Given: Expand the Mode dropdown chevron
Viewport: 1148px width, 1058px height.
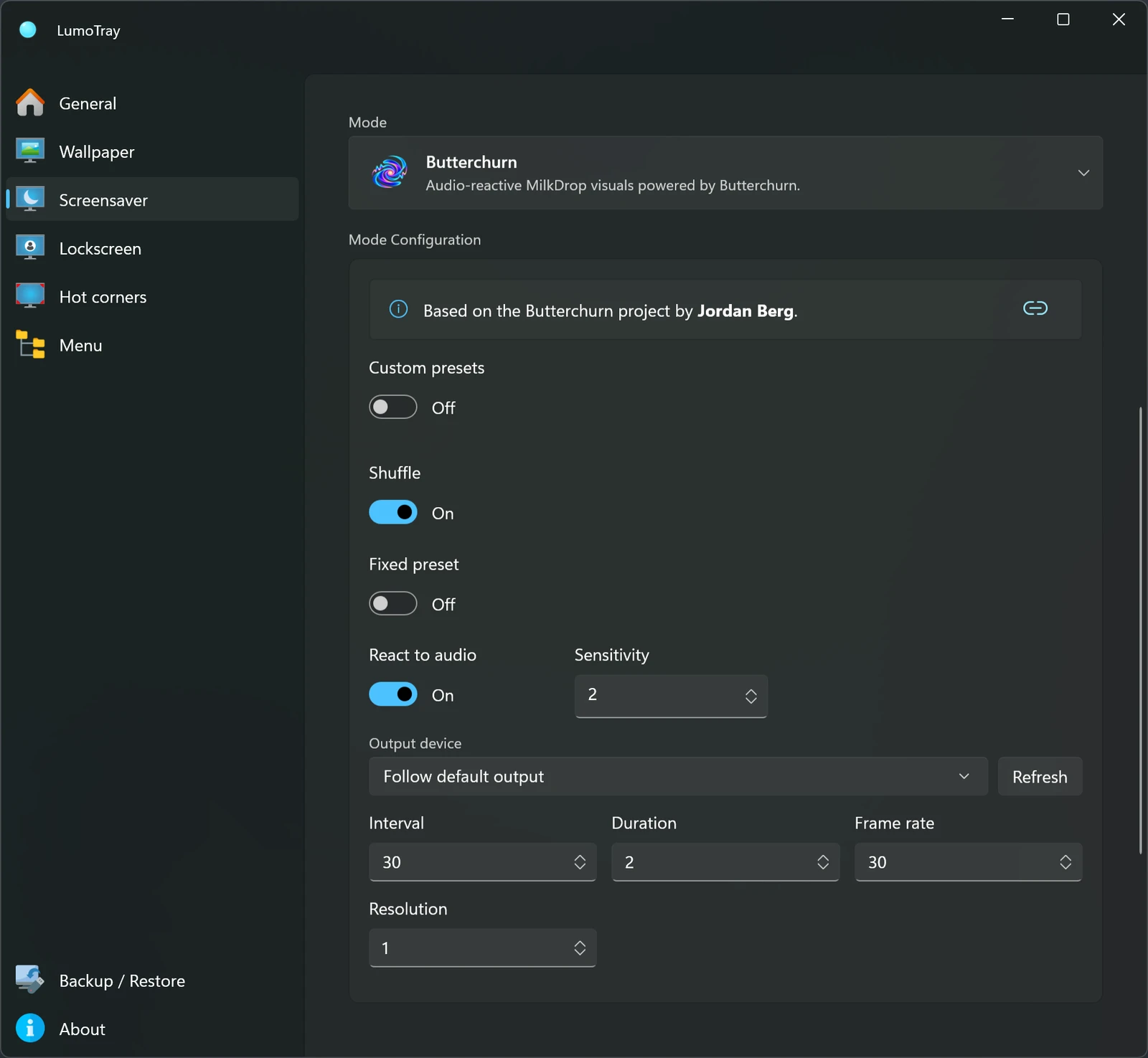Looking at the screenshot, I should click(1083, 173).
